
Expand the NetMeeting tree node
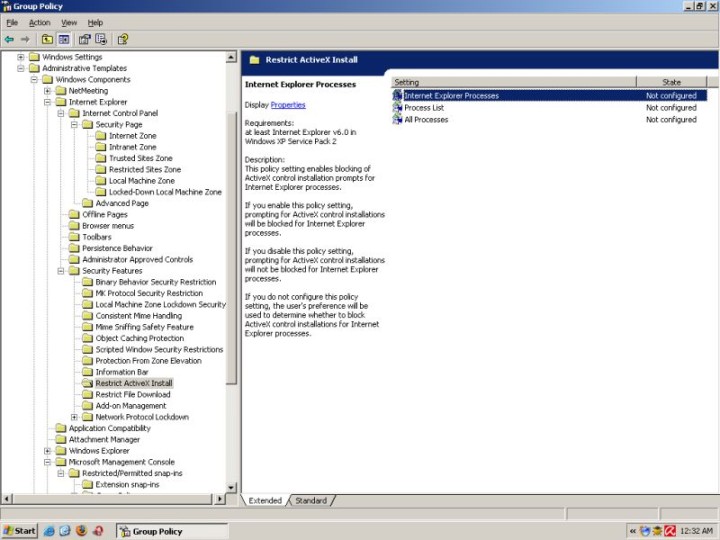[x=47, y=91]
